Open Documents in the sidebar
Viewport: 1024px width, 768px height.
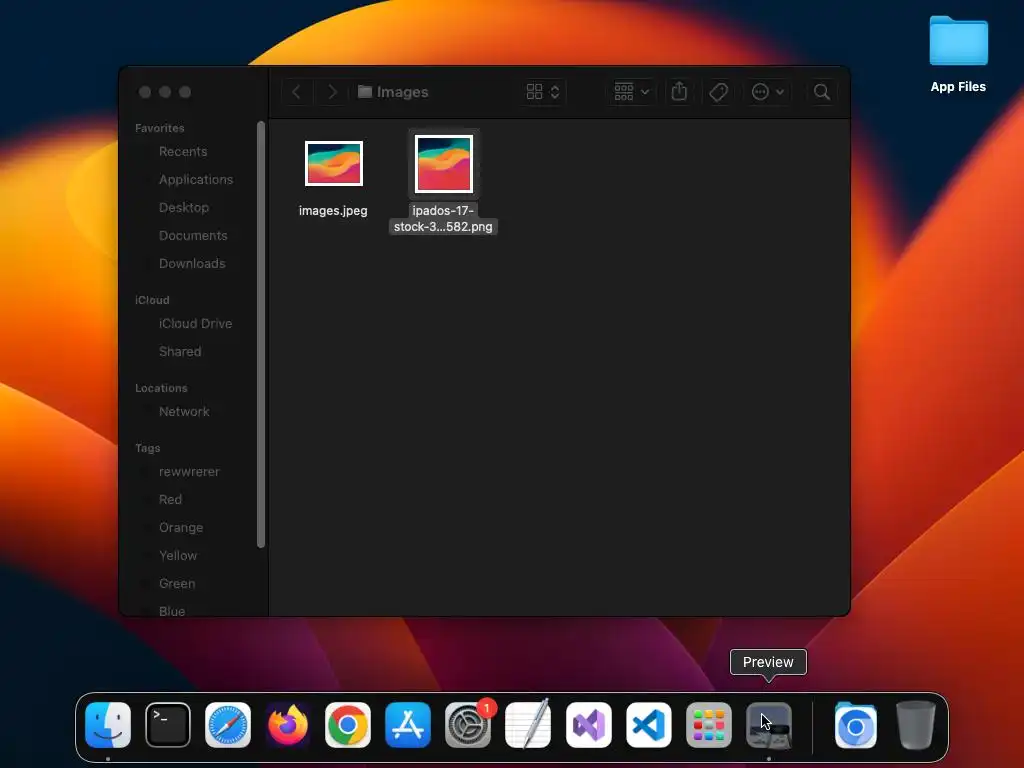(193, 236)
